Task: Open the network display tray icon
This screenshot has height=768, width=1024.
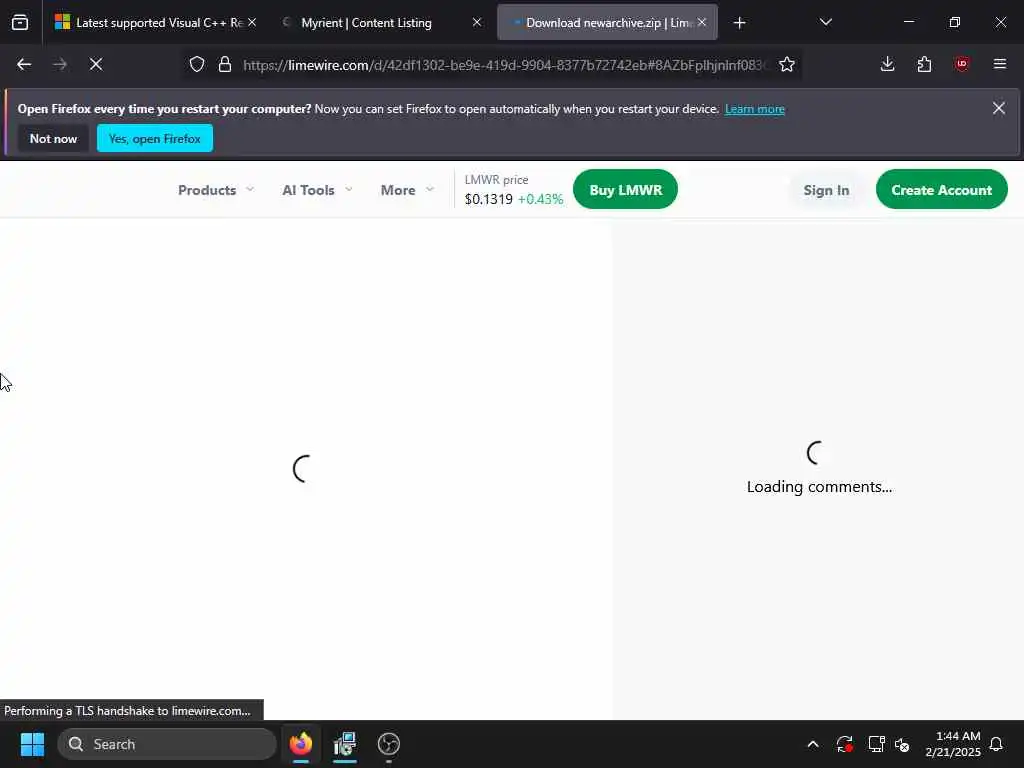Action: (876, 744)
